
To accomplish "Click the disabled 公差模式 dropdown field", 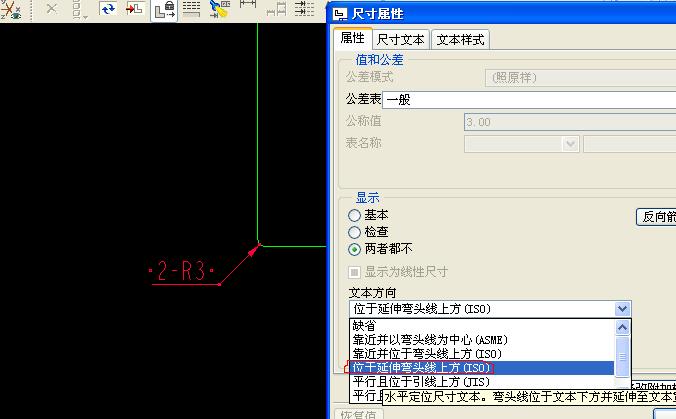I will pyautogui.click(x=580, y=78).
